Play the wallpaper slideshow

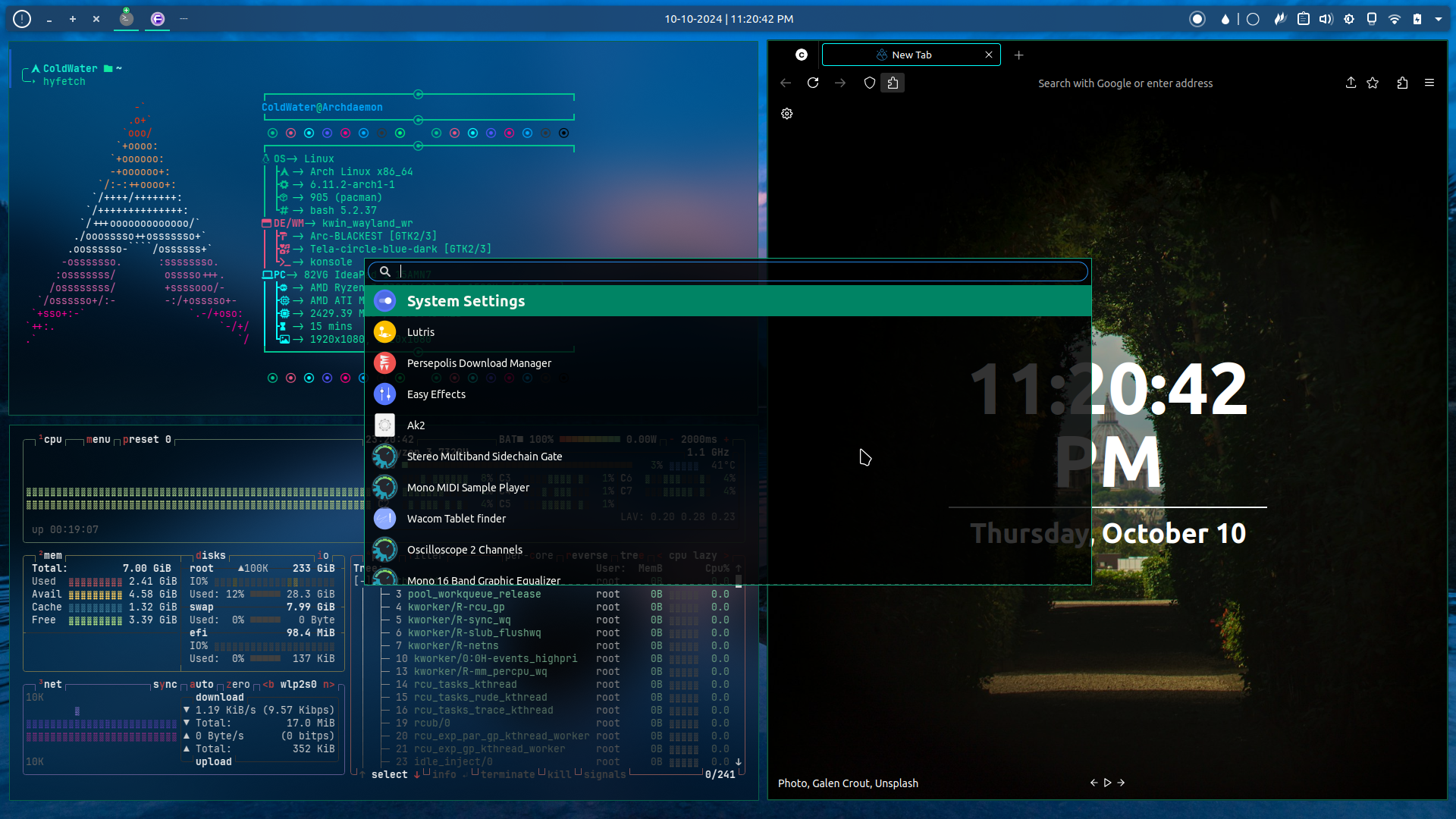point(1107,783)
